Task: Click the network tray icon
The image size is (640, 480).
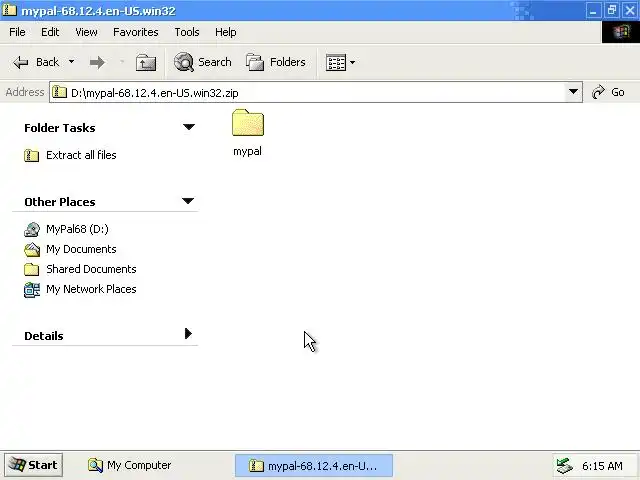Action: [565, 466]
